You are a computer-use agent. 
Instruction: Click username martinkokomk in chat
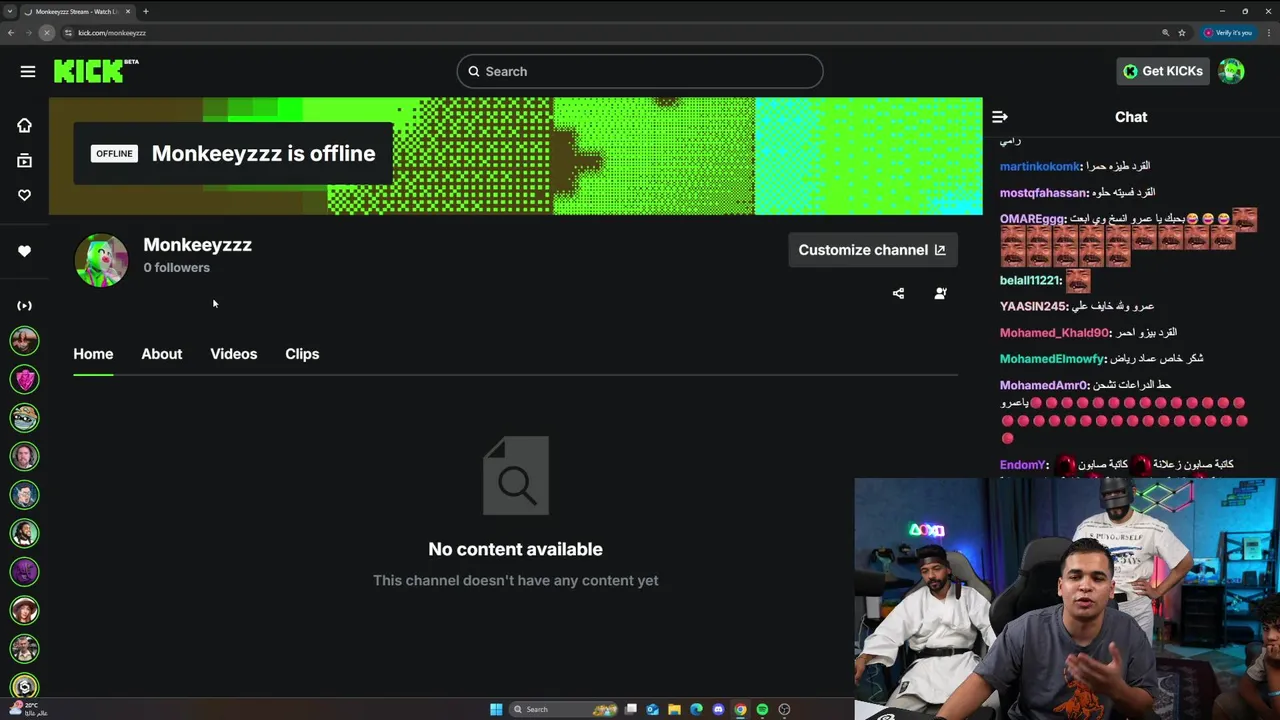1040,167
